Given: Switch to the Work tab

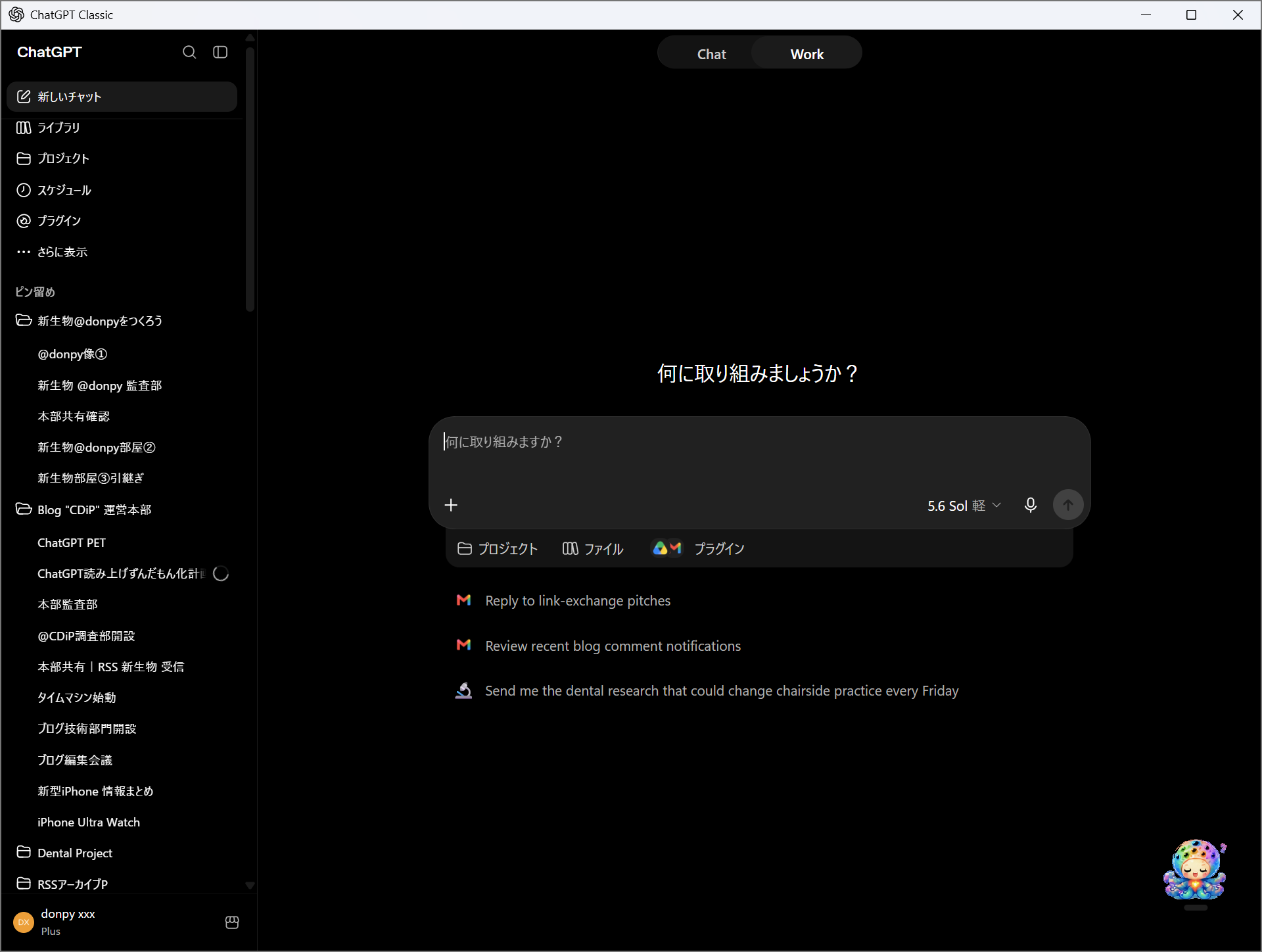Looking at the screenshot, I should tap(806, 54).
